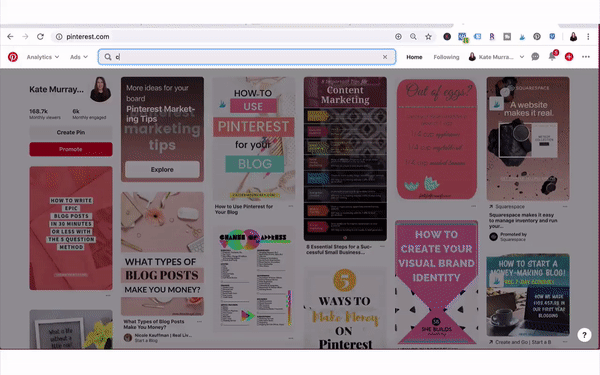Screen dimensions: 600x375
Task: Click the Kate Murray... profile name in sidebar
Action: pos(57,90)
